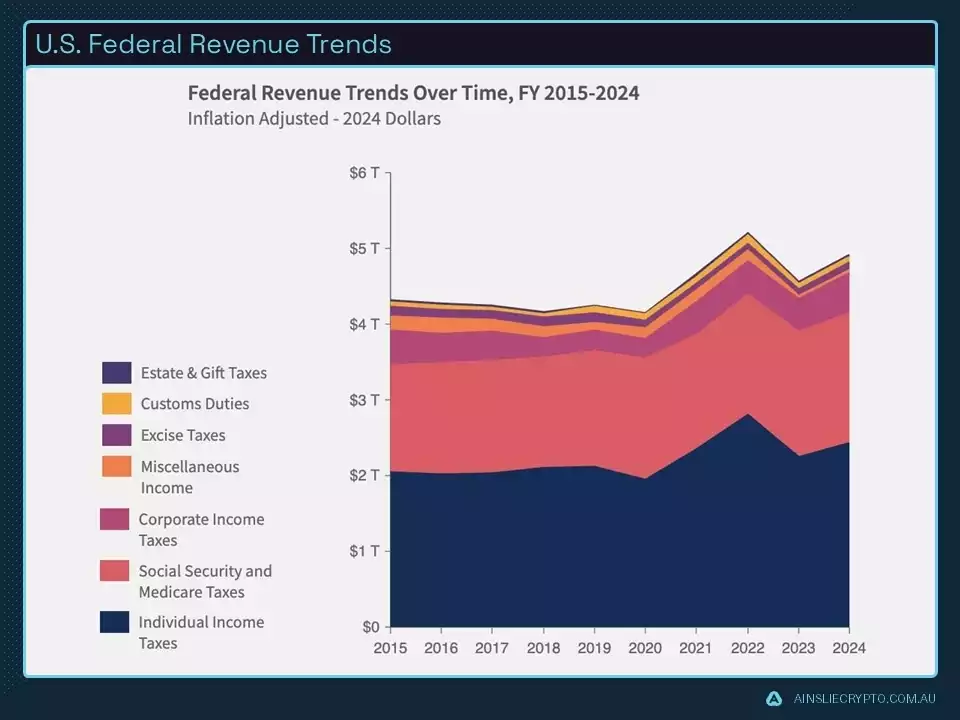This screenshot has height=720, width=960.
Task: Click the Inflation Adjusted subtitle text
Action: (x=314, y=118)
